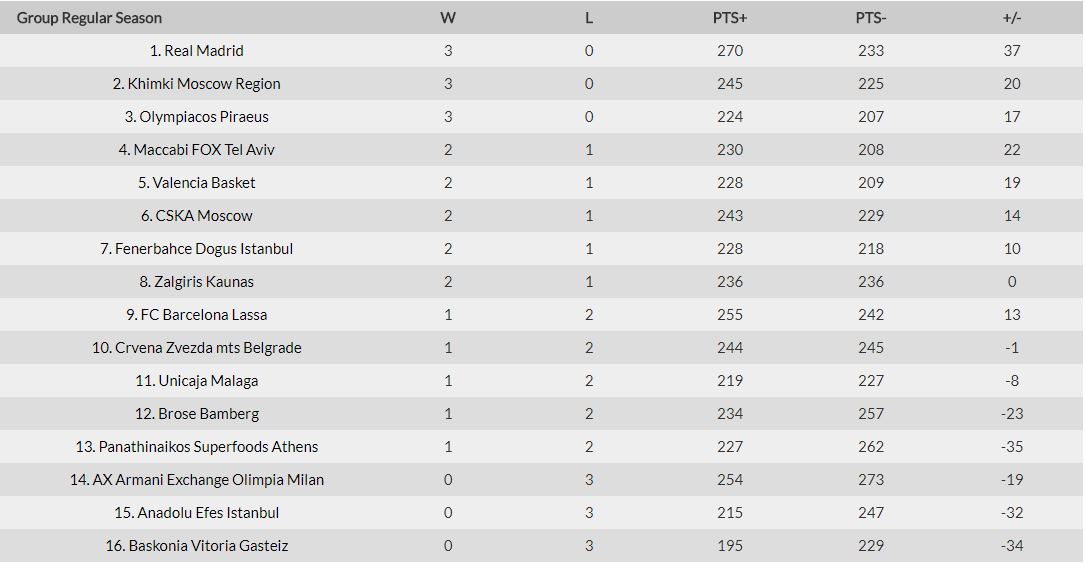The image size is (1086, 563).
Task: Click the +/- point difference header
Action: [x=1012, y=18]
